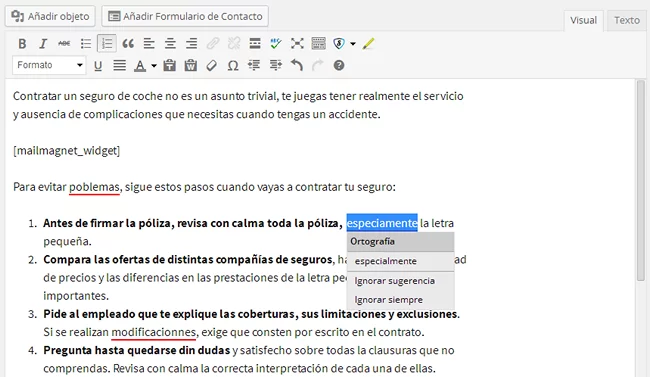650x377 pixels.
Task: Clear formatting with the eraser
Action: coord(212,66)
